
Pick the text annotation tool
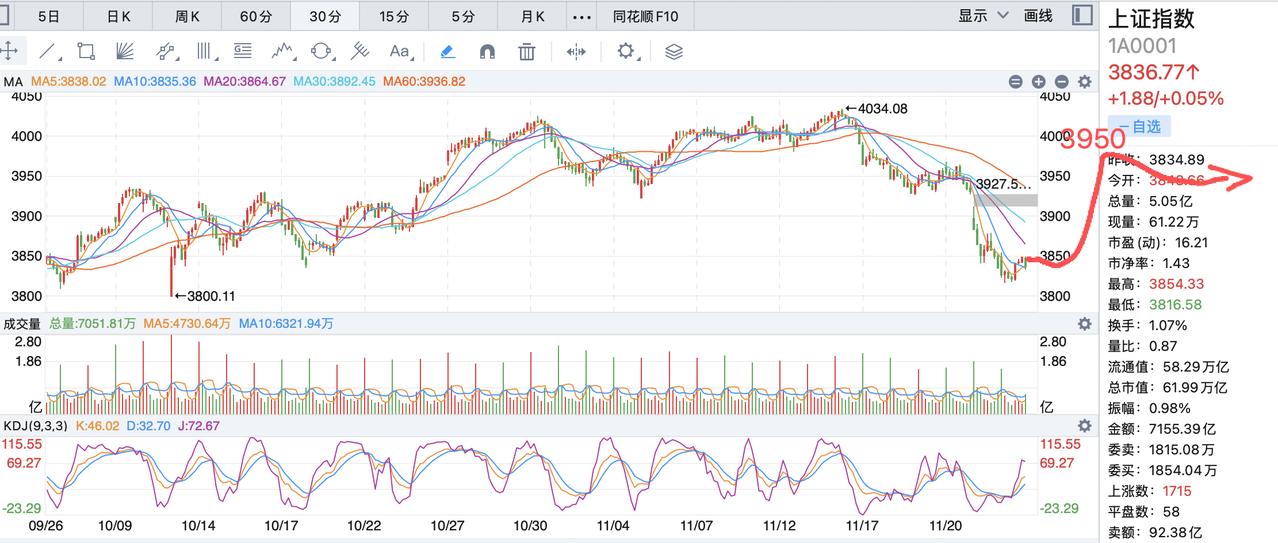[x=400, y=51]
